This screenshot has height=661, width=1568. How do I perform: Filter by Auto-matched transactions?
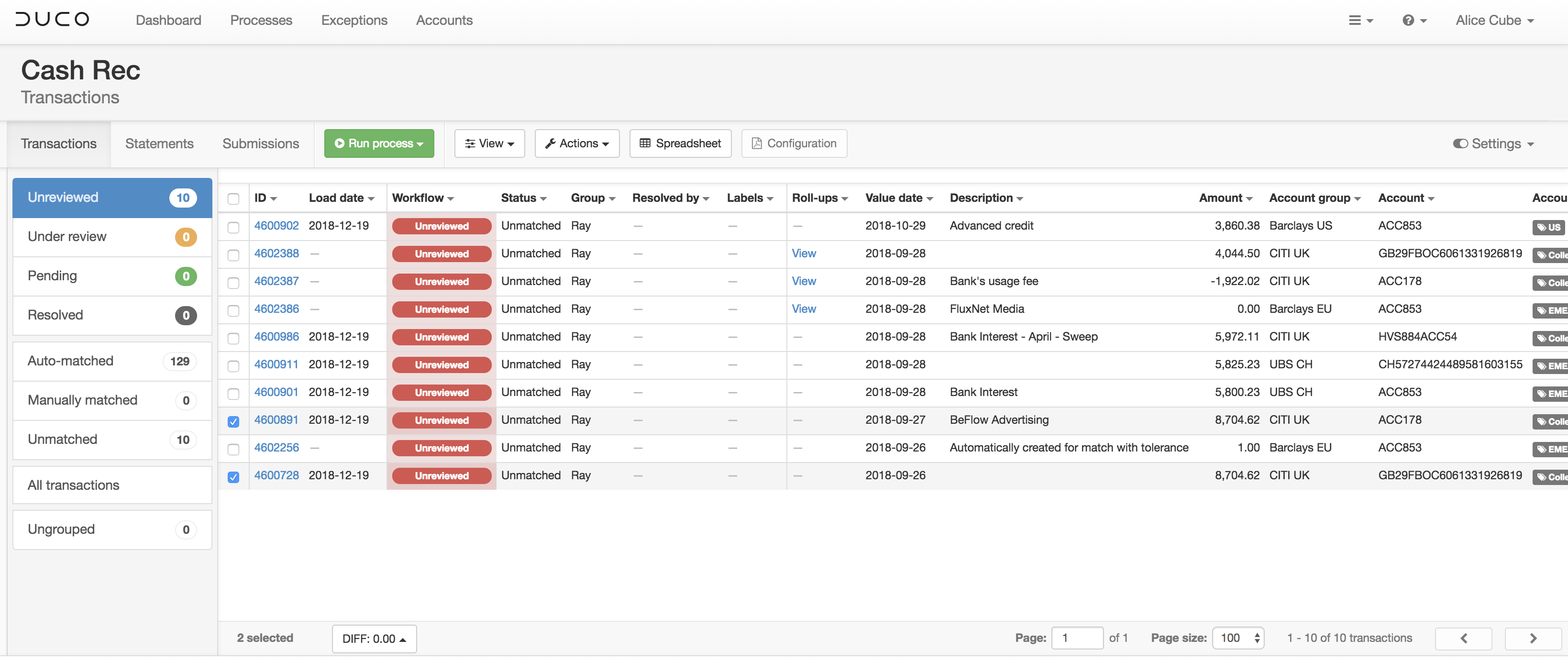click(x=112, y=361)
